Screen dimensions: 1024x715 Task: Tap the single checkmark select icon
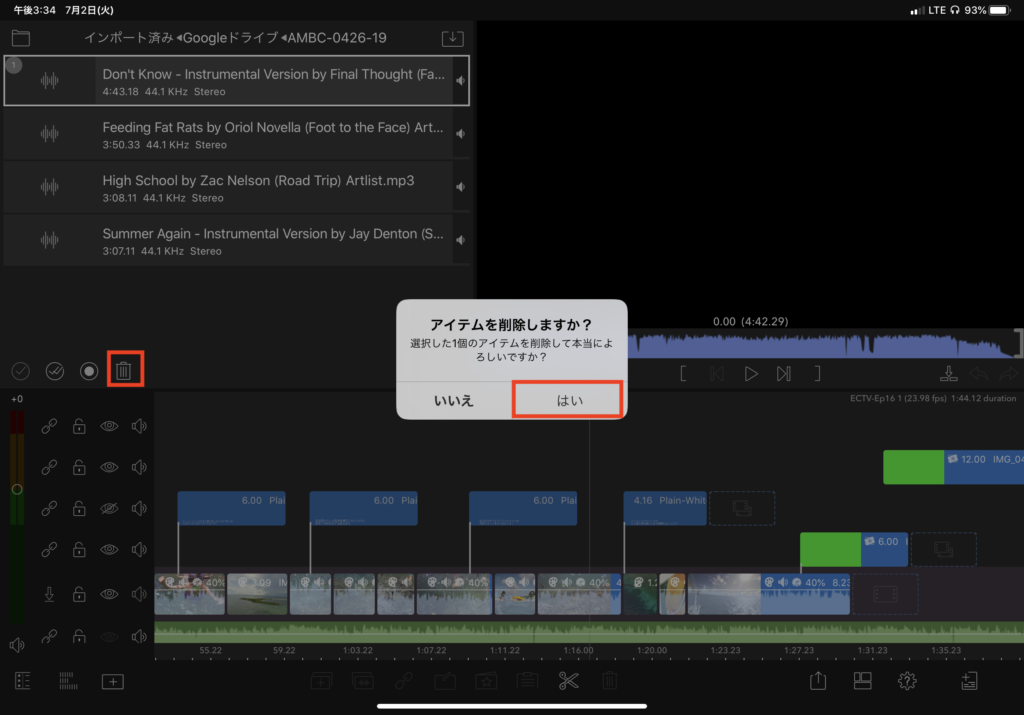(x=21, y=371)
